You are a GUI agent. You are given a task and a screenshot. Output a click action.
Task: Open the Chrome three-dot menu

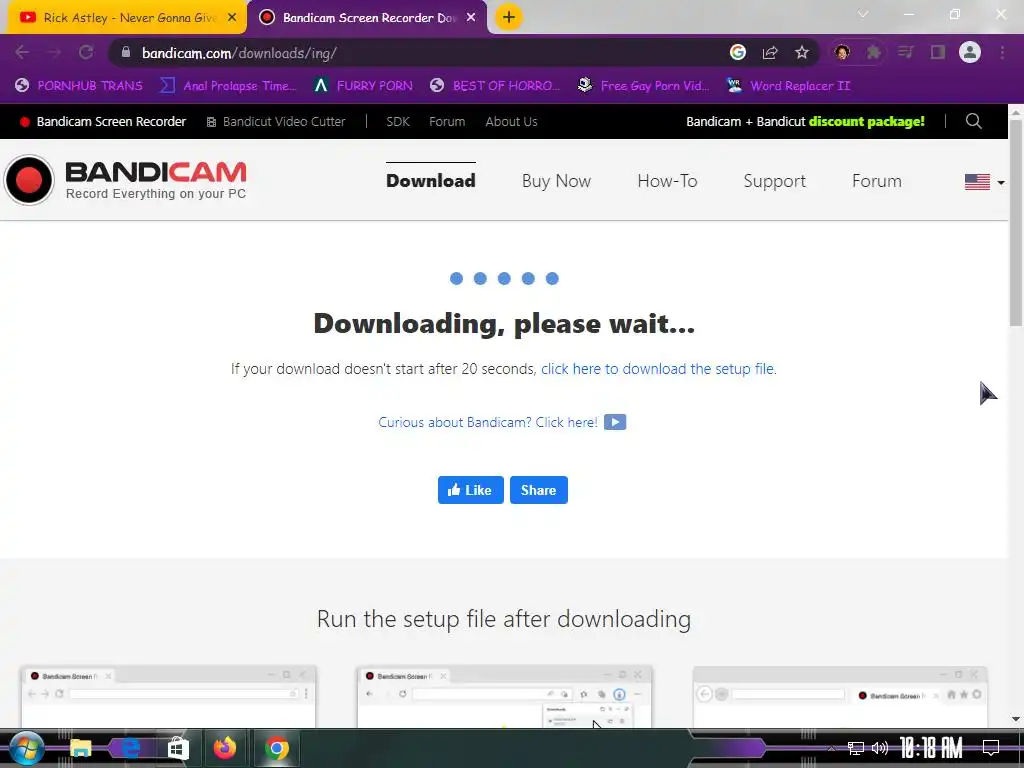(1002, 52)
